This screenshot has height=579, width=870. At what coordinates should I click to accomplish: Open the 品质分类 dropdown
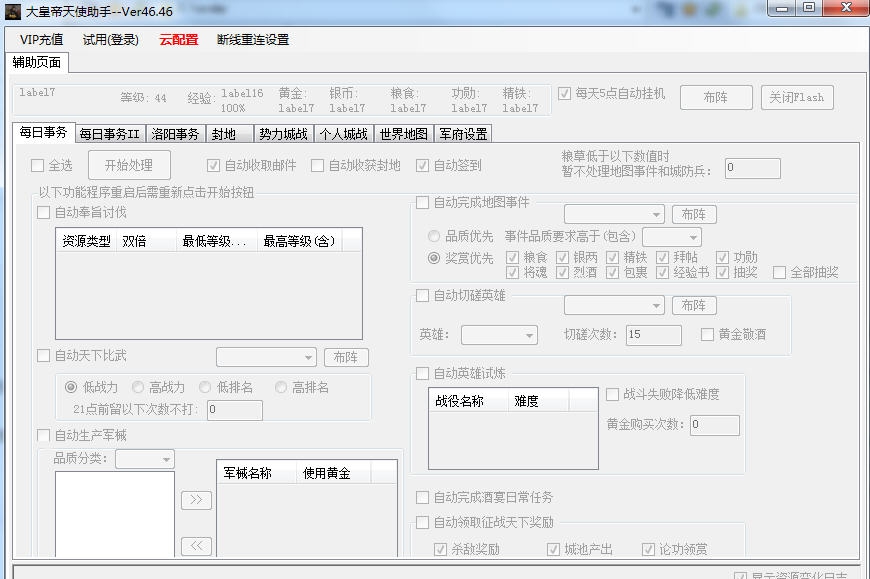coord(145,458)
